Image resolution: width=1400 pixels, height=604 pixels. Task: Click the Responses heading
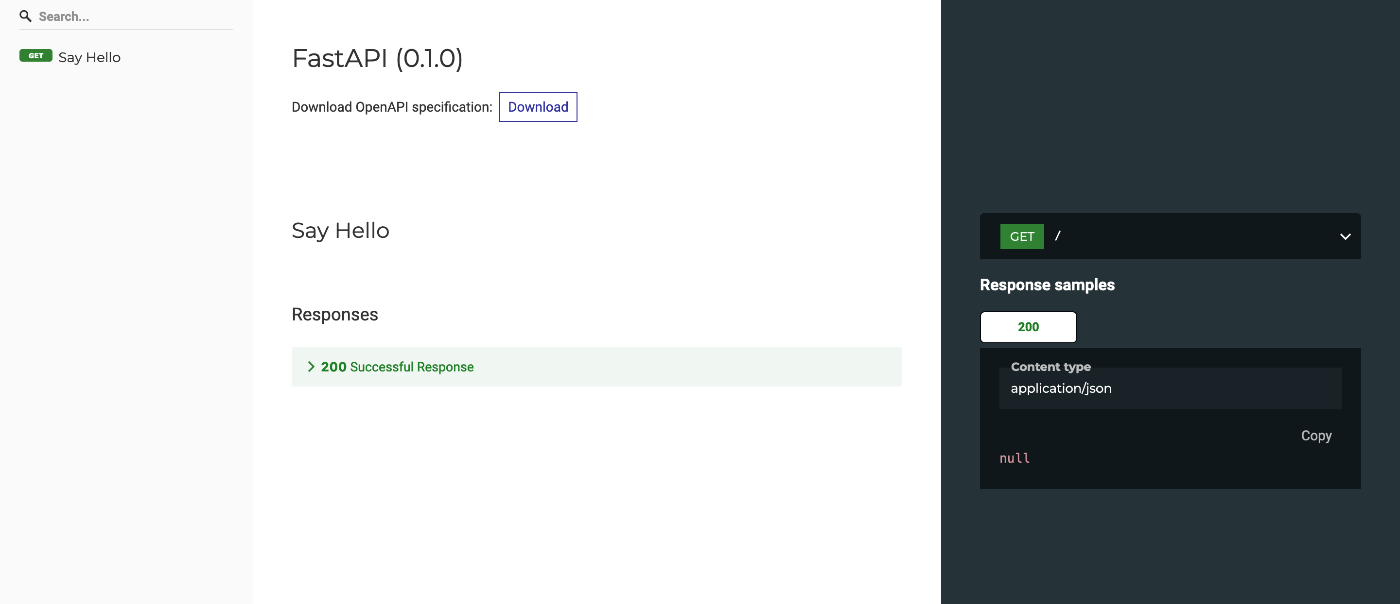[335, 314]
